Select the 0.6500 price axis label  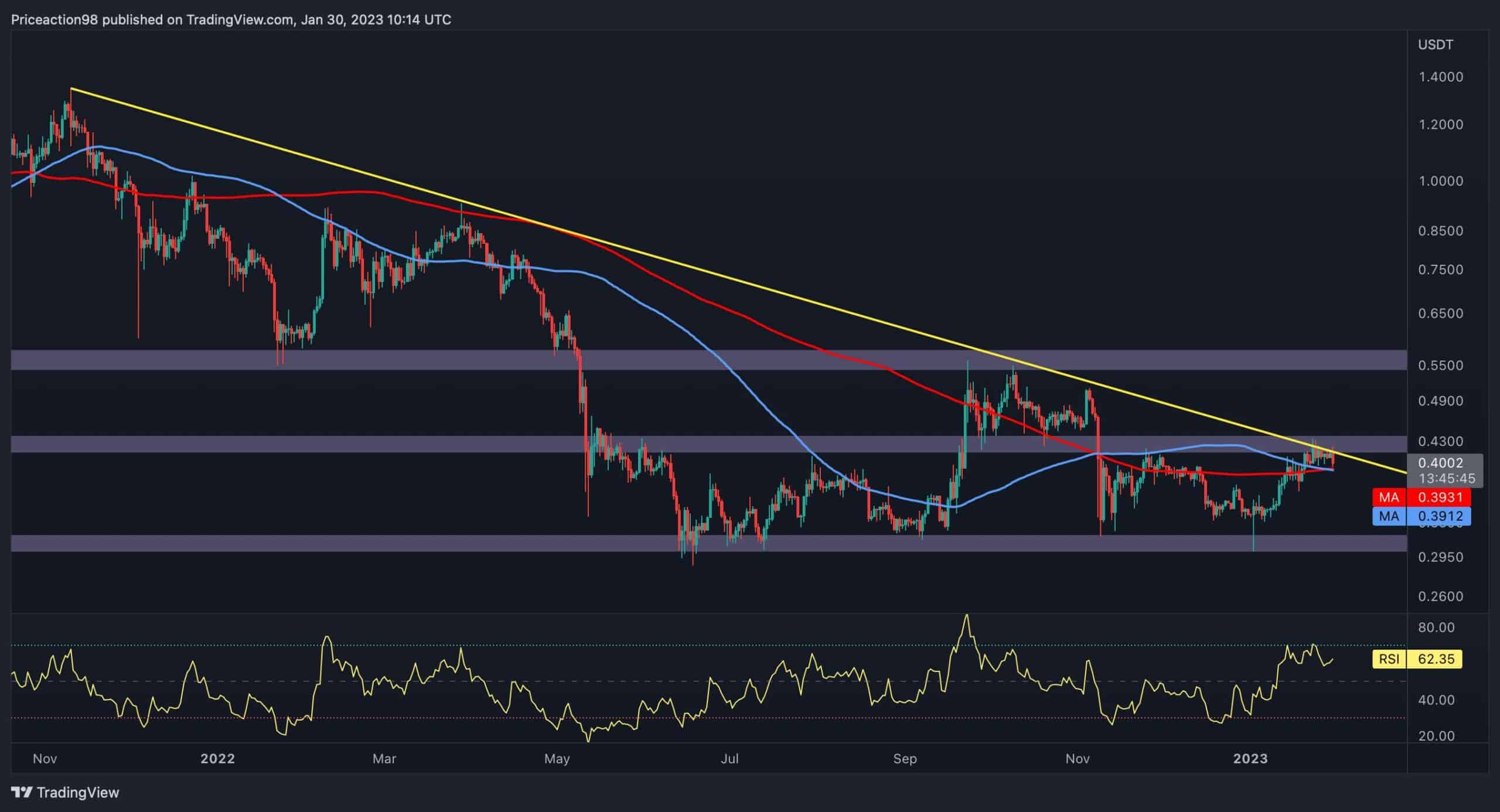click(1441, 313)
